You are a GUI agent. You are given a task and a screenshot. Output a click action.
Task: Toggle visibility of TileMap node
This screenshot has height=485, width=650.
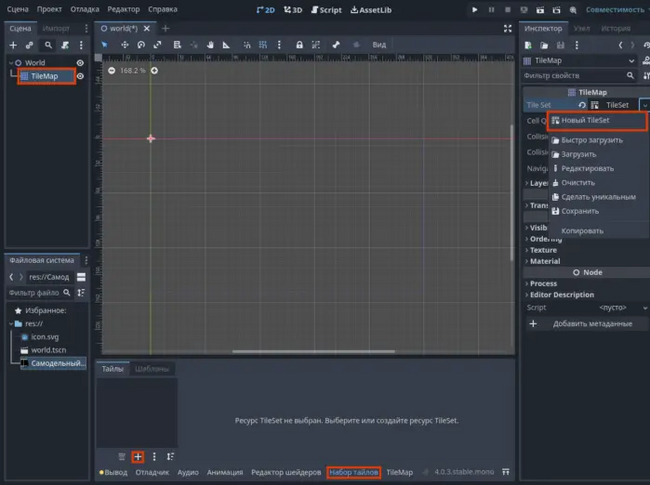[80, 76]
